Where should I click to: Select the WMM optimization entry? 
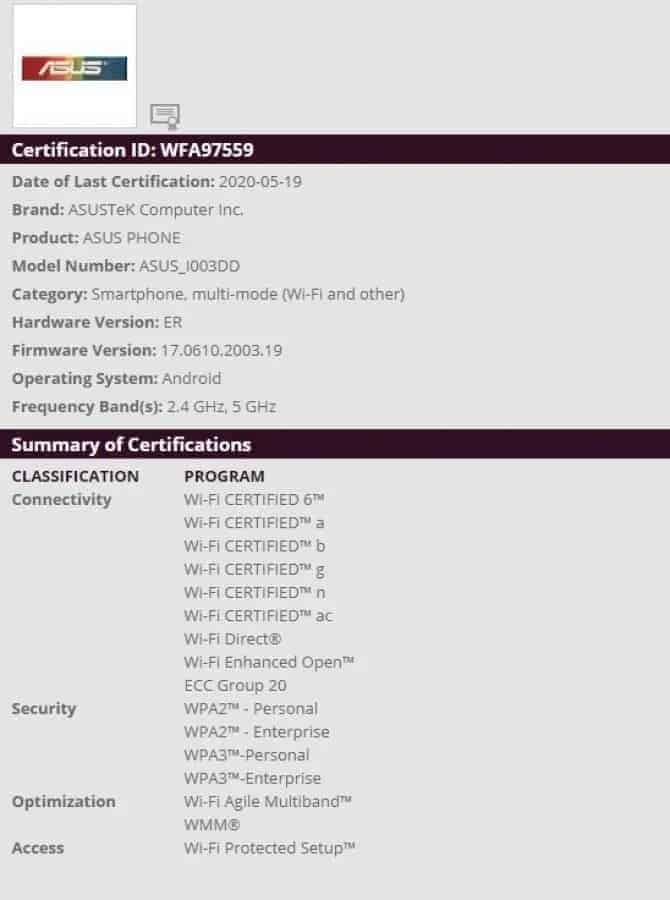tap(212, 825)
